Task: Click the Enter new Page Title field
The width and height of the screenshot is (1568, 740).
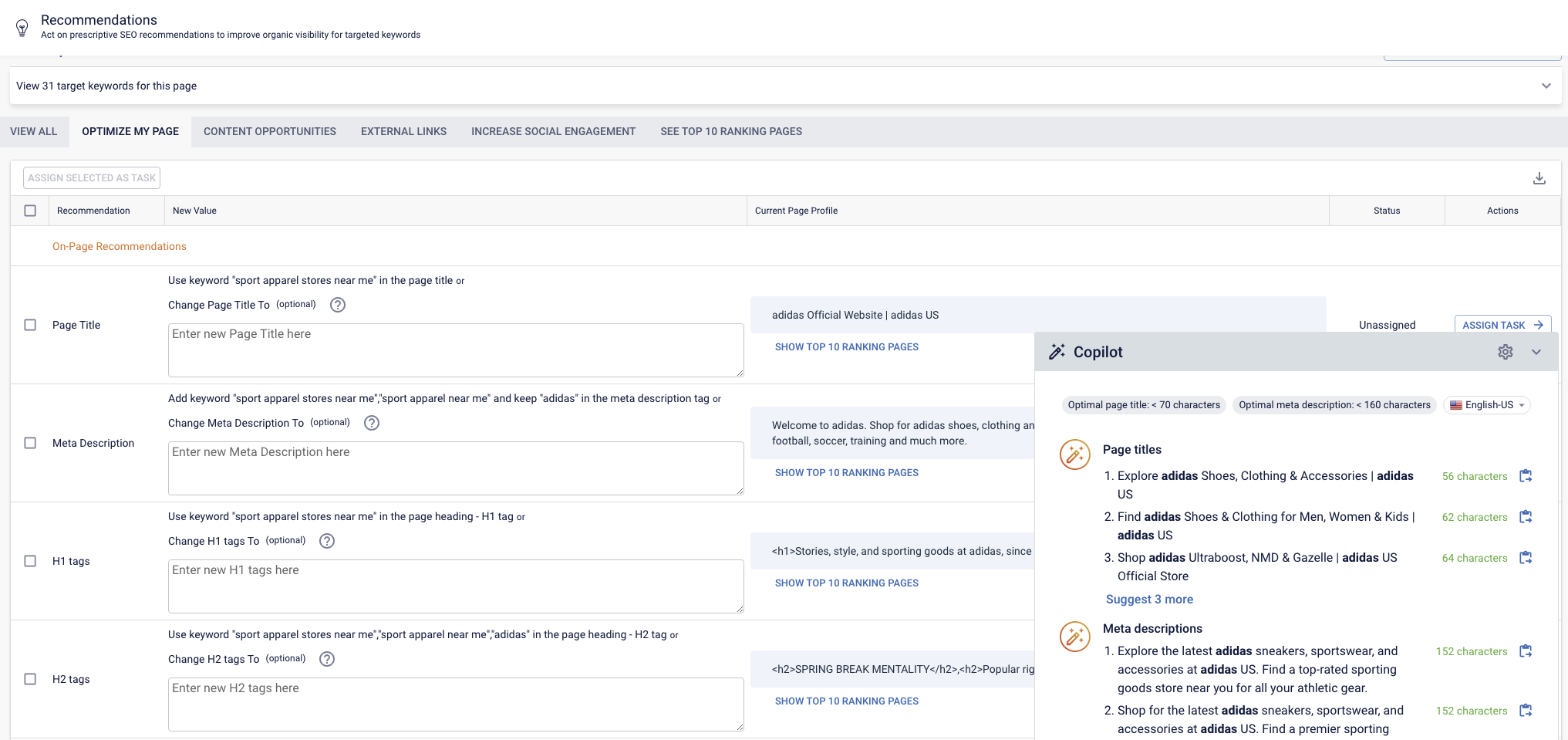Action: (455, 350)
